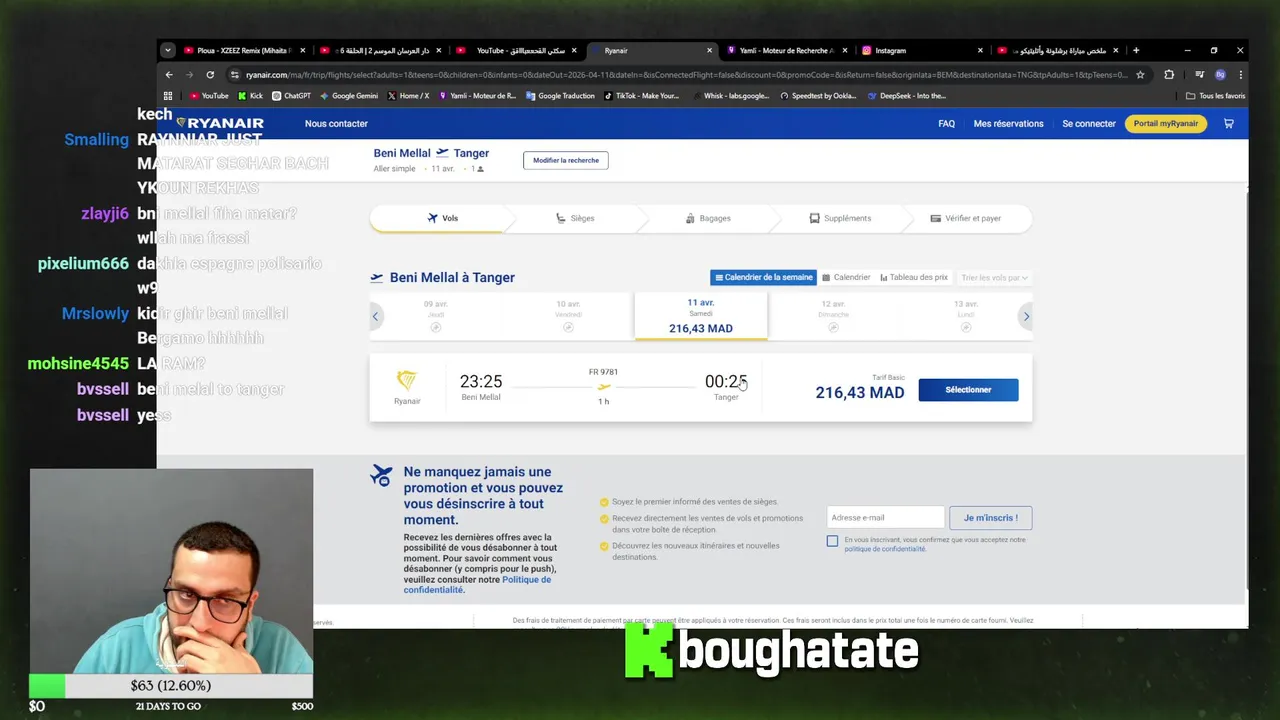Select the 09 avr. Jeudi date
The width and height of the screenshot is (1280, 720).
tap(435, 316)
